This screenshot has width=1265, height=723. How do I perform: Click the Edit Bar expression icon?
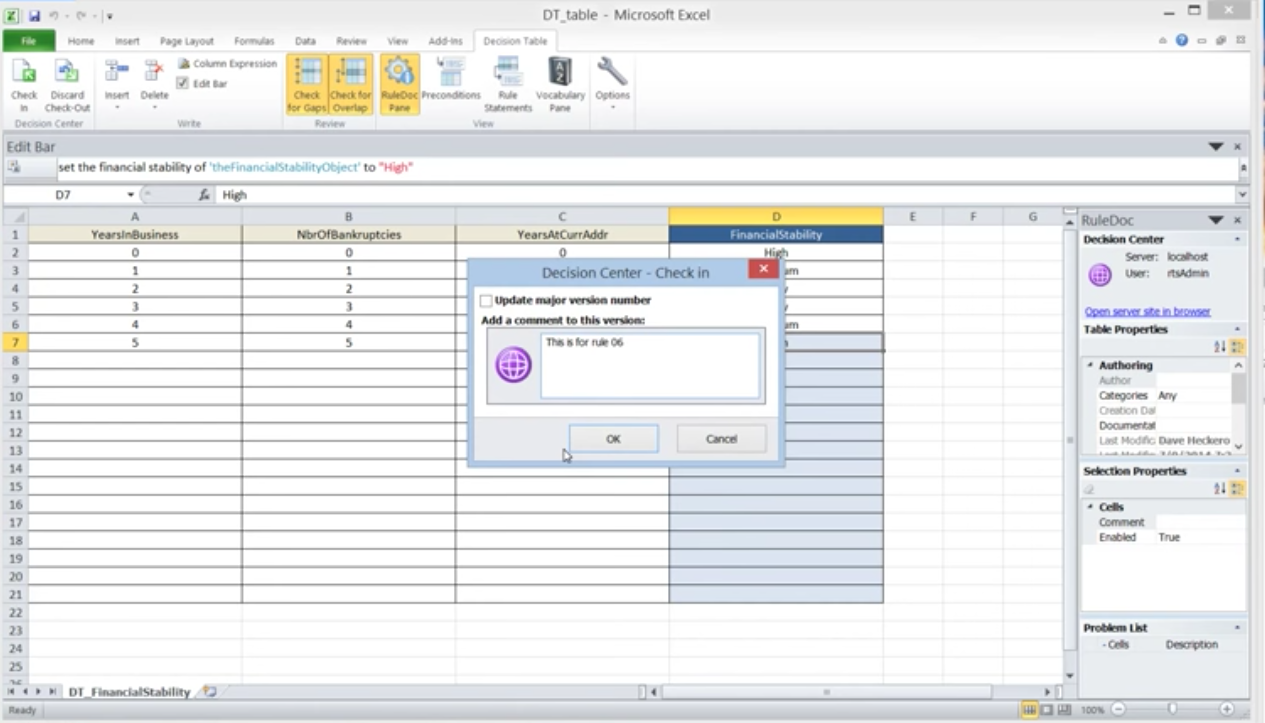(x=15, y=167)
